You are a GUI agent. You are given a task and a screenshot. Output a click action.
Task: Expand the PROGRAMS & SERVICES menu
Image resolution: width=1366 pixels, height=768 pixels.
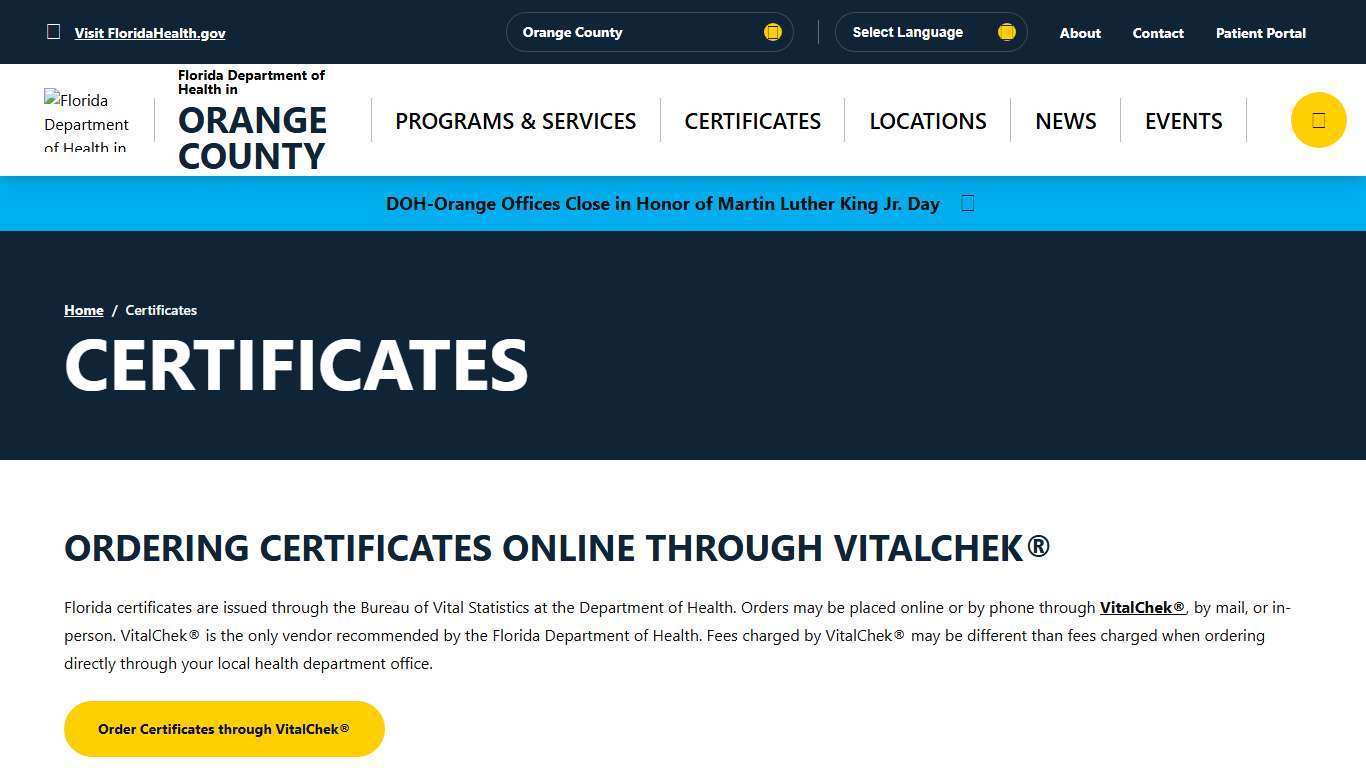515,120
